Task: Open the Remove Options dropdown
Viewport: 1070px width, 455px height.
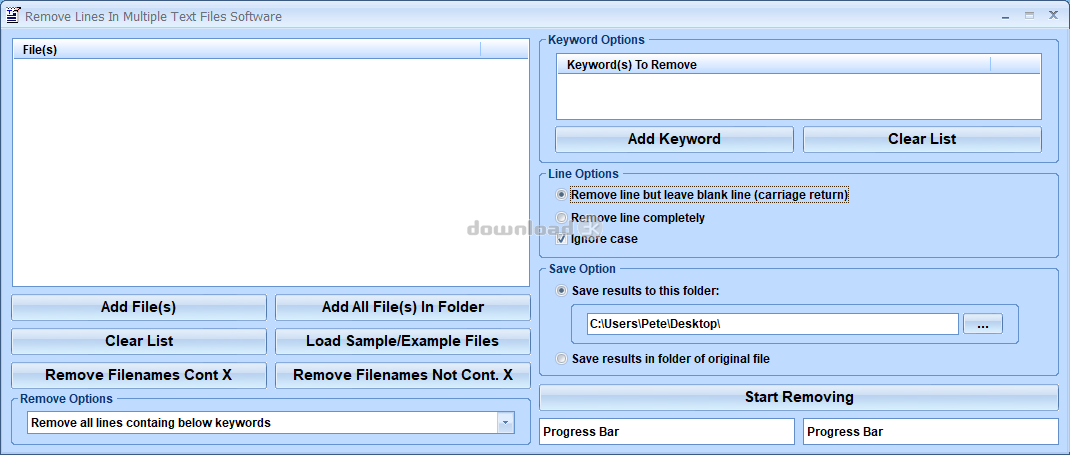Action: click(x=505, y=423)
